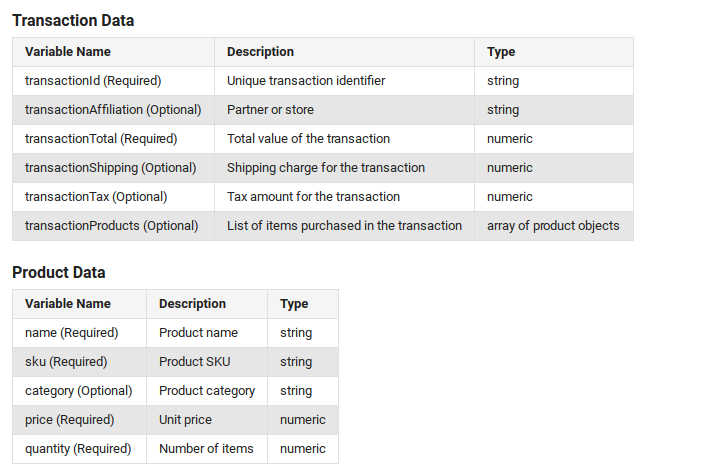Click the transactionProducts (Optional) variable name
The width and height of the screenshot is (722, 469).
point(113,226)
